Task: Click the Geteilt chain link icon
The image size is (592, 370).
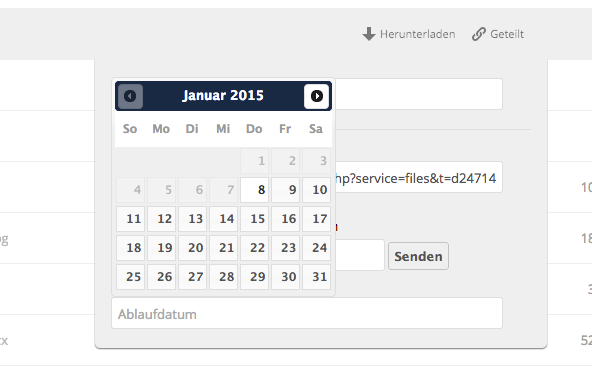Action: 479,34
